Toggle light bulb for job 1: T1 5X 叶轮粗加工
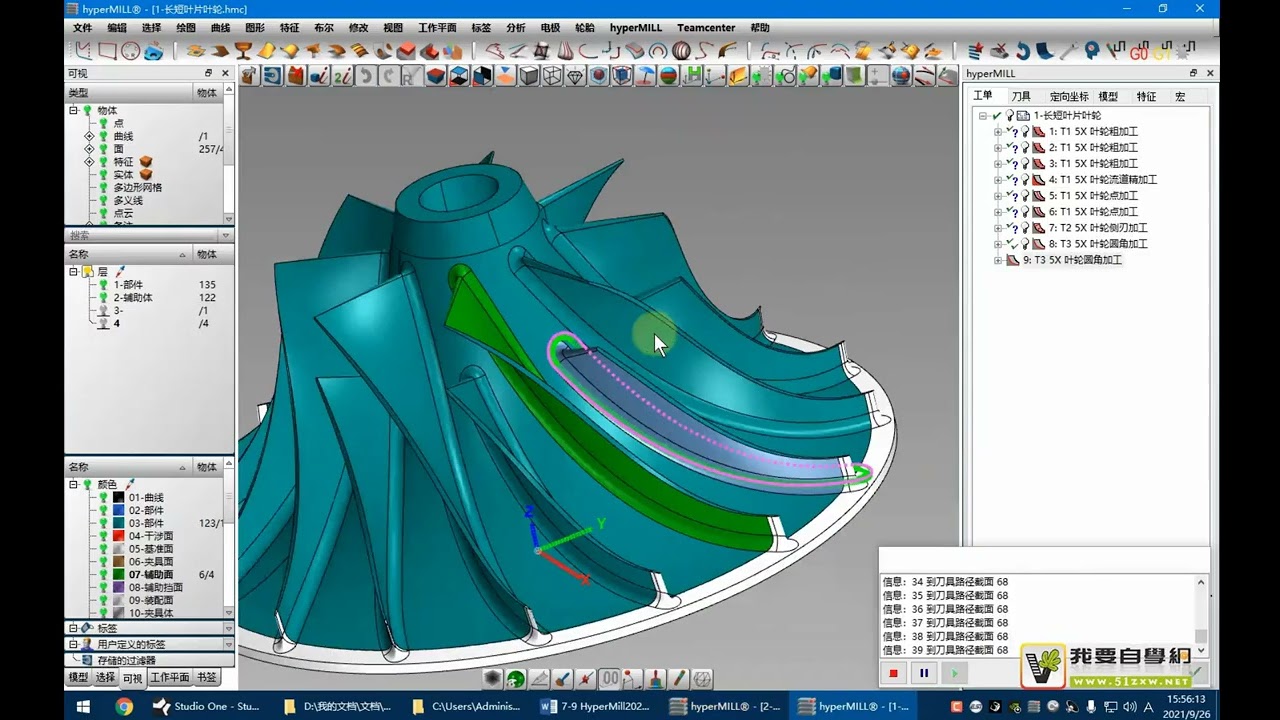1280x720 pixels. coord(1025,132)
